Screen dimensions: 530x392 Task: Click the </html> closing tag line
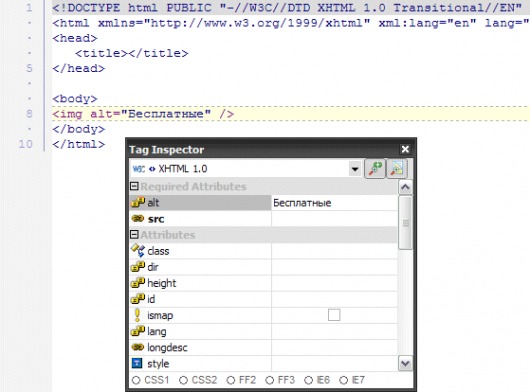[x=78, y=144]
